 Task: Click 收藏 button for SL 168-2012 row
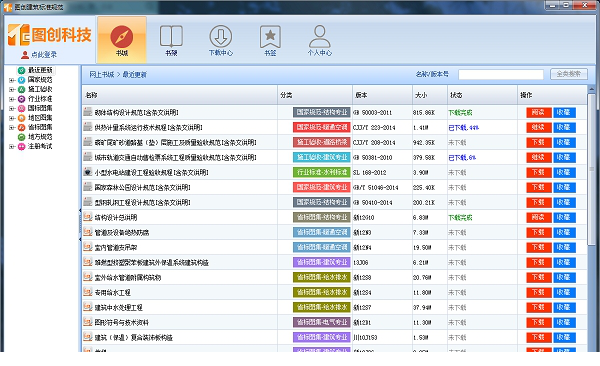[x=564, y=172]
